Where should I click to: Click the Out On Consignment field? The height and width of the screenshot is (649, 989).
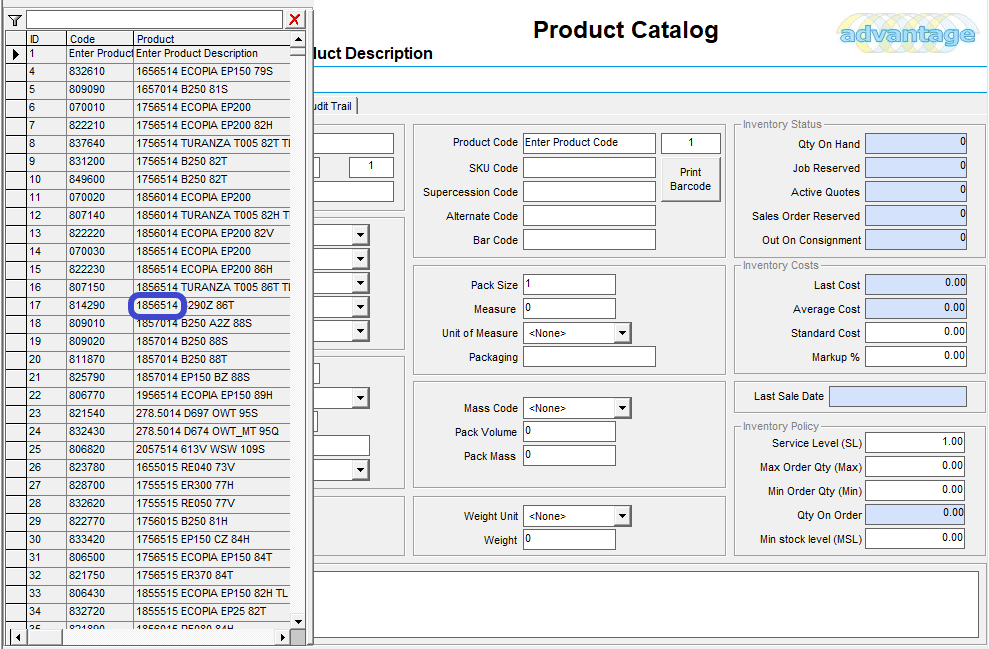click(915, 240)
